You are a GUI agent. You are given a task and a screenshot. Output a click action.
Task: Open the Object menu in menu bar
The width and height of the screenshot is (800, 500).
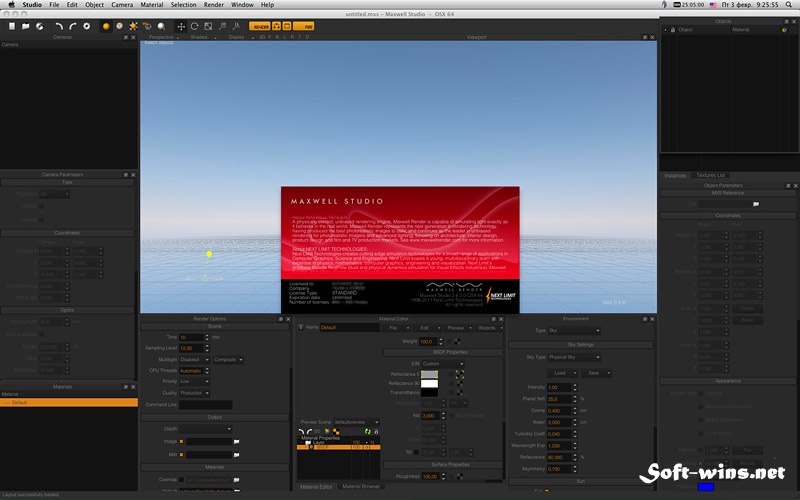(x=94, y=5)
